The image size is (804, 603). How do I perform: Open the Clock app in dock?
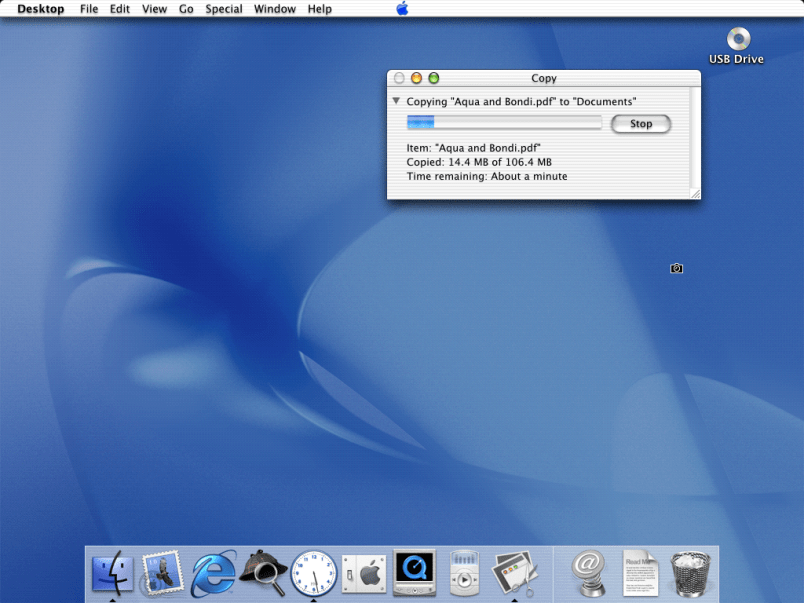[x=313, y=574]
